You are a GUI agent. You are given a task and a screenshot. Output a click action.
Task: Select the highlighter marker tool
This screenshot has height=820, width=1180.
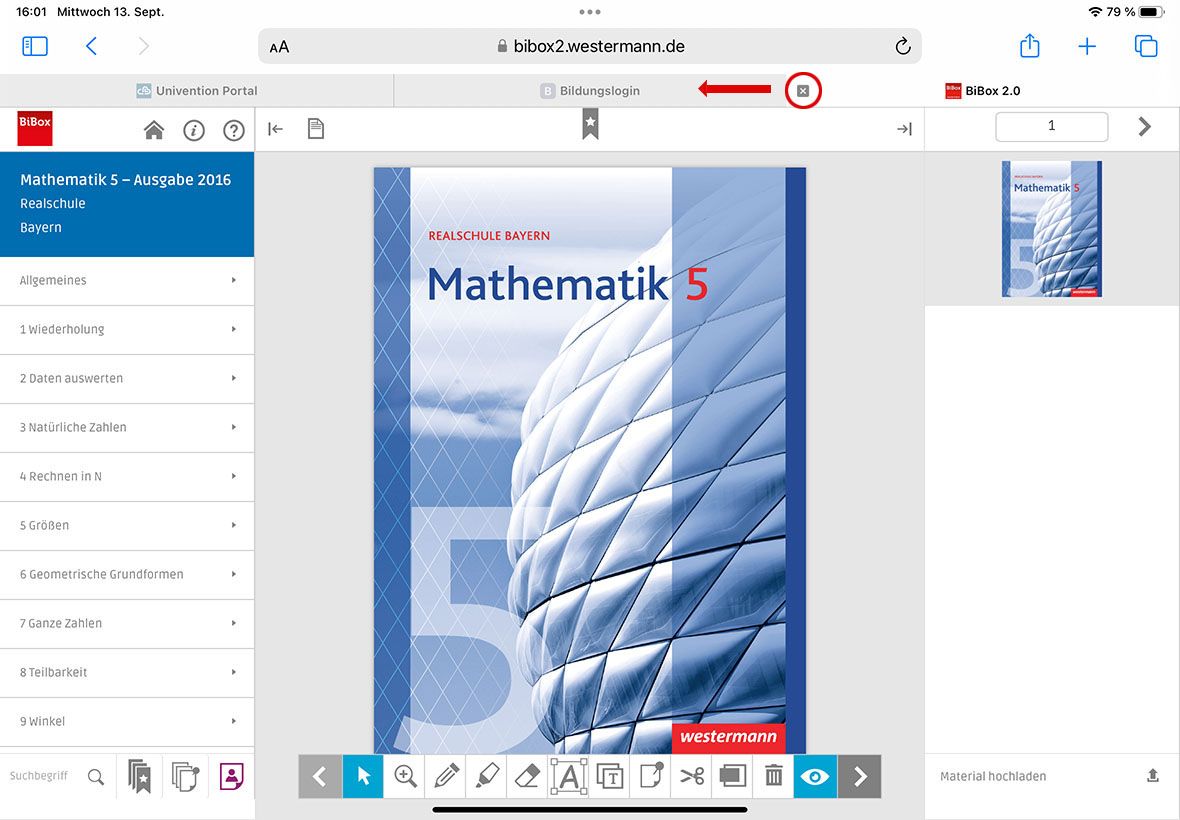point(487,776)
